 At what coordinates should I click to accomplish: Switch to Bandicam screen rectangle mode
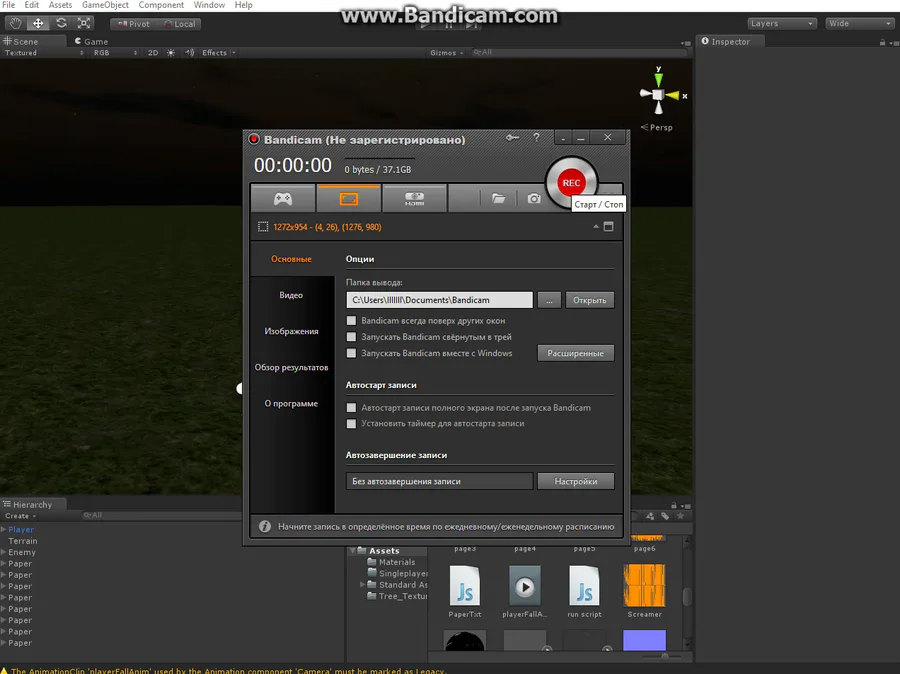pyautogui.click(x=348, y=199)
